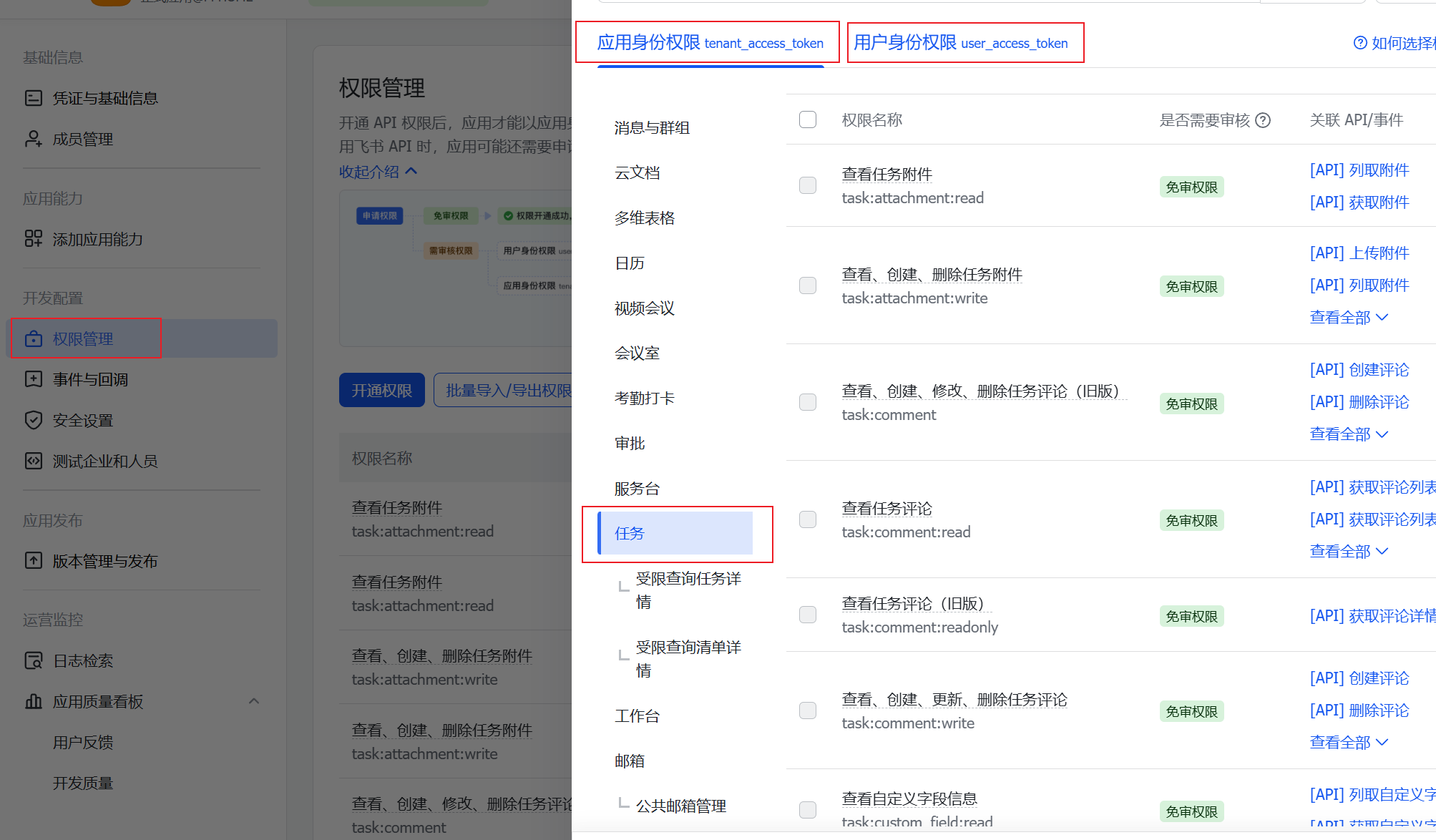Select 视频会议 category
Viewport: 1436px width, 840px height.
pyautogui.click(x=645, y=308)
